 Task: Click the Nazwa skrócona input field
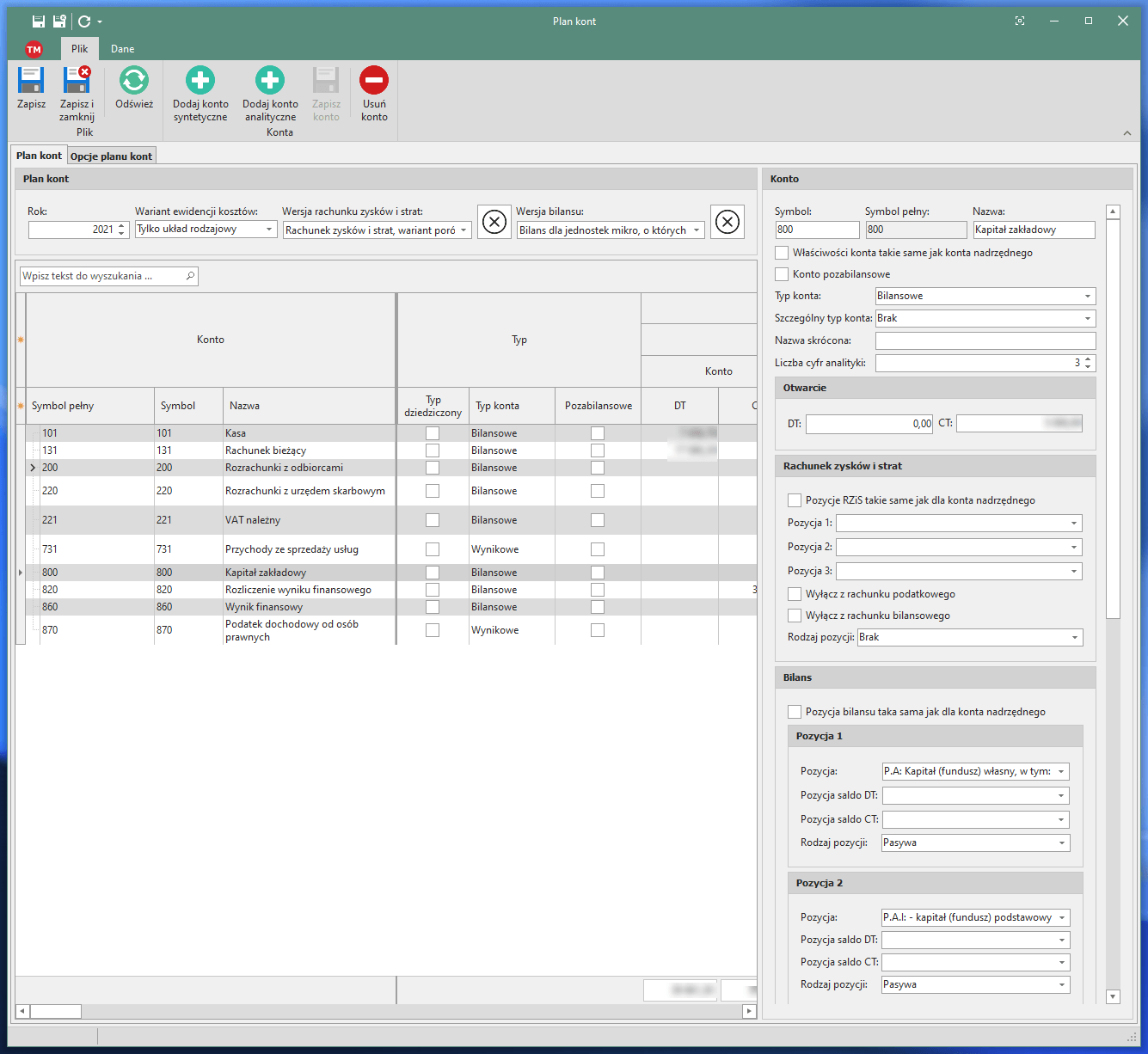(985, 340)
